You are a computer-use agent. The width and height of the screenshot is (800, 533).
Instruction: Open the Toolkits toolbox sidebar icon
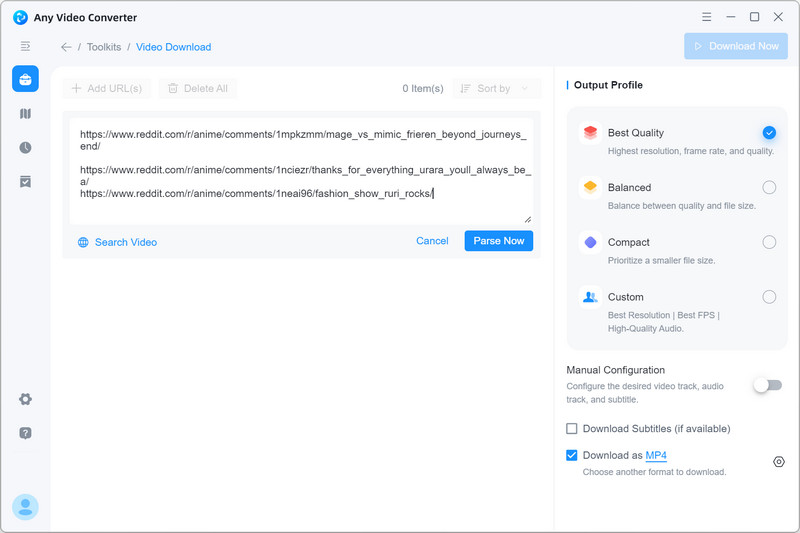[x=25, y=80]
